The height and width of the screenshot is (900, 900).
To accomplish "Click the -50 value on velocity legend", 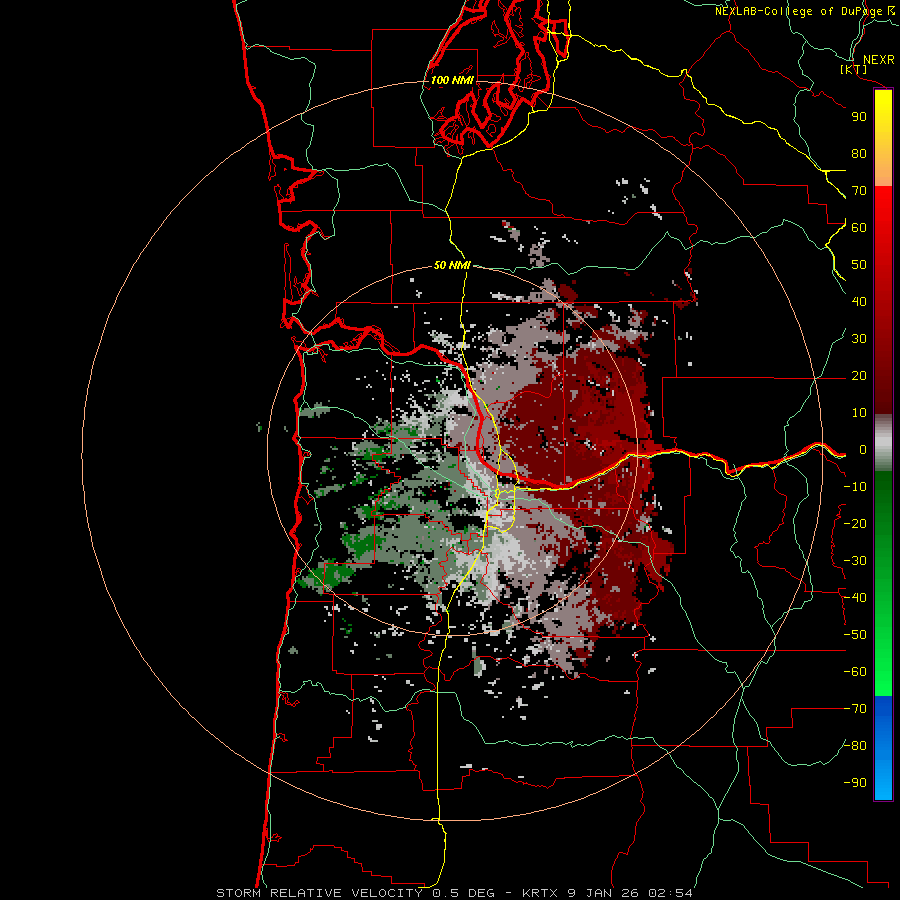I will (855, 635).
